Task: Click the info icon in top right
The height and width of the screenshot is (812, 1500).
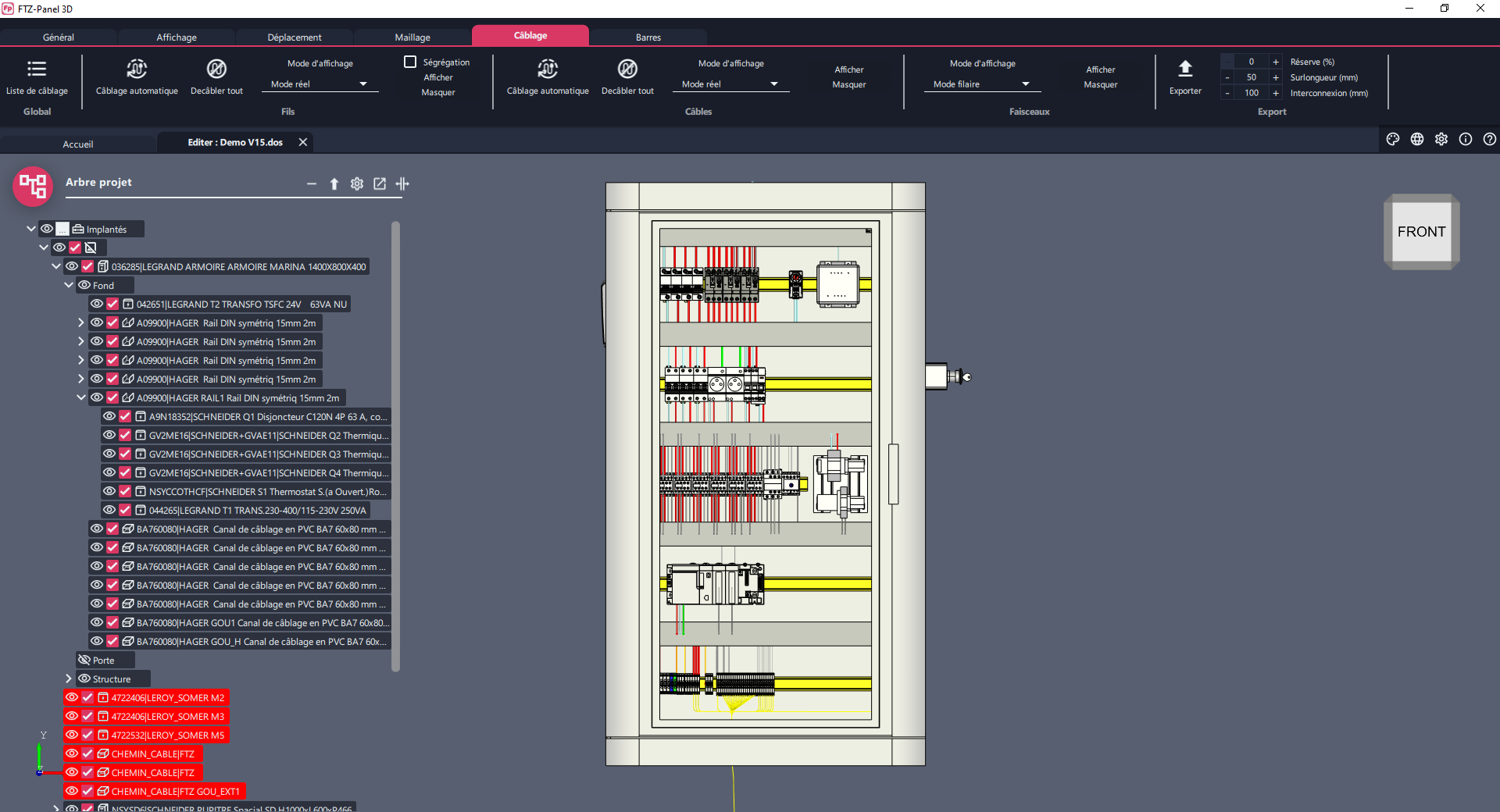Action: (x=1465, y=139)
